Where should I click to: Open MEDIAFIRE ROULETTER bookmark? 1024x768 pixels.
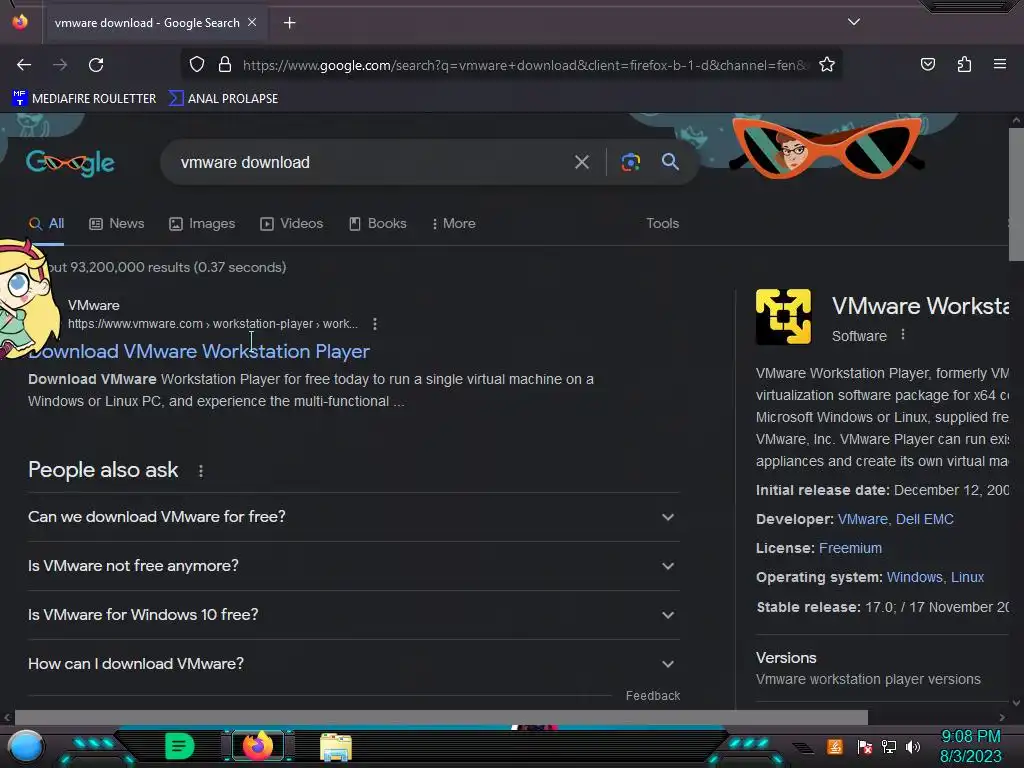(84, 99)
